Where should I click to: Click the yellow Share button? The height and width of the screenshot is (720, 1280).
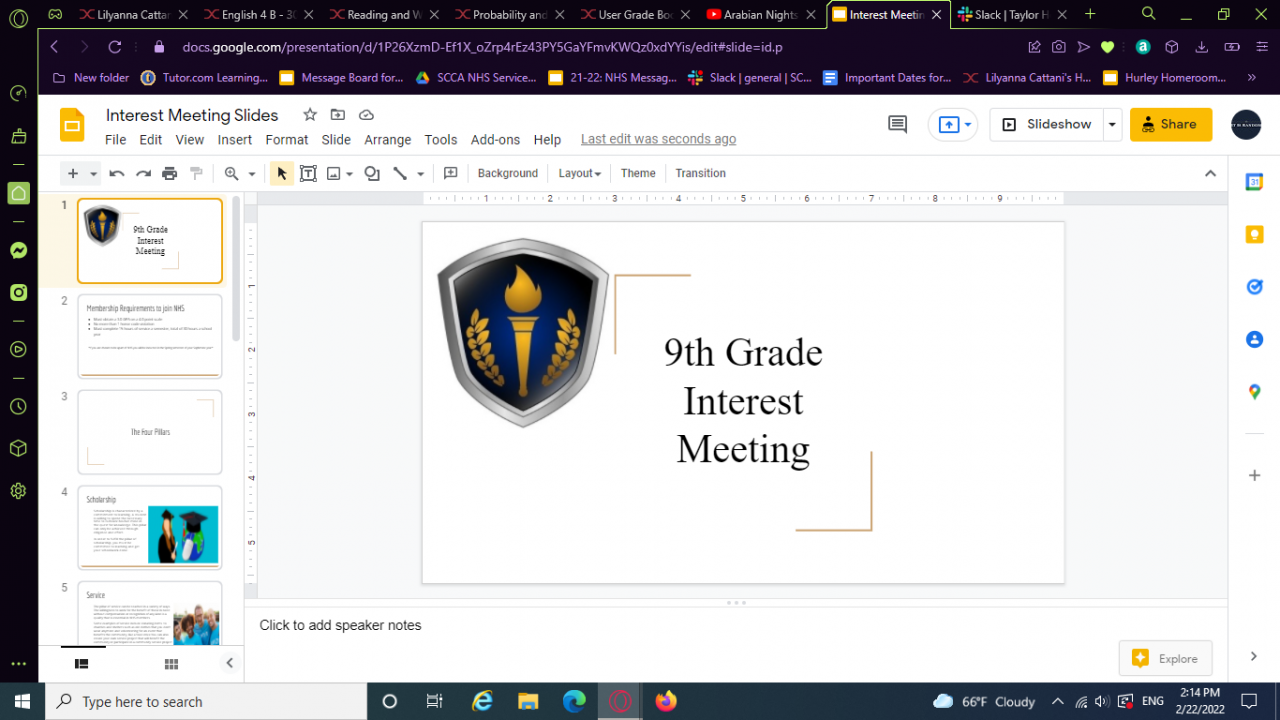point(1170,124)
